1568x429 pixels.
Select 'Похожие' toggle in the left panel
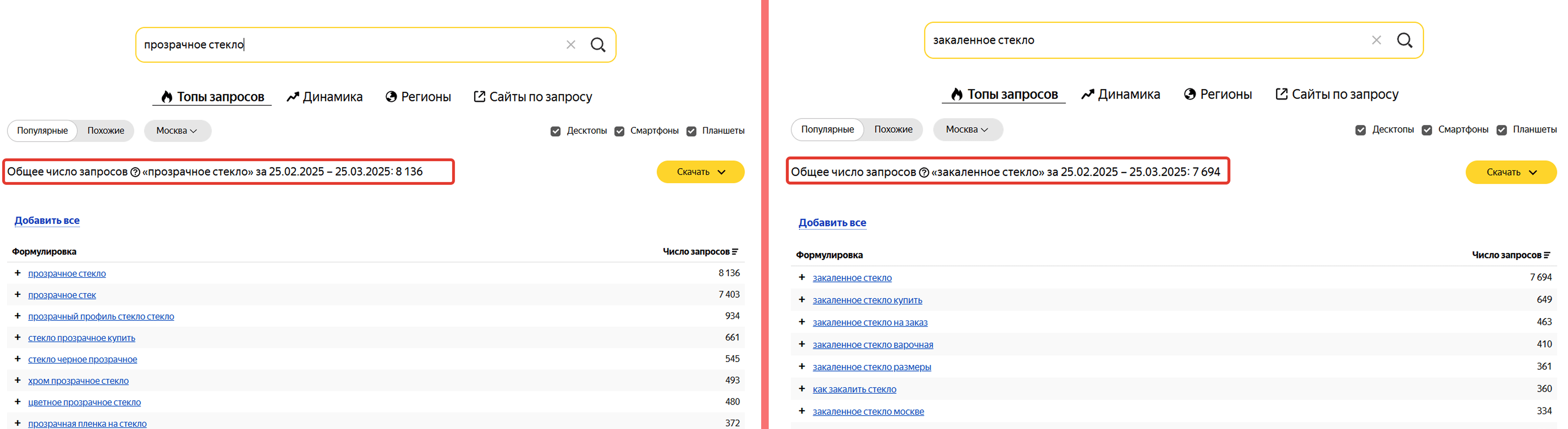[105, 131]
